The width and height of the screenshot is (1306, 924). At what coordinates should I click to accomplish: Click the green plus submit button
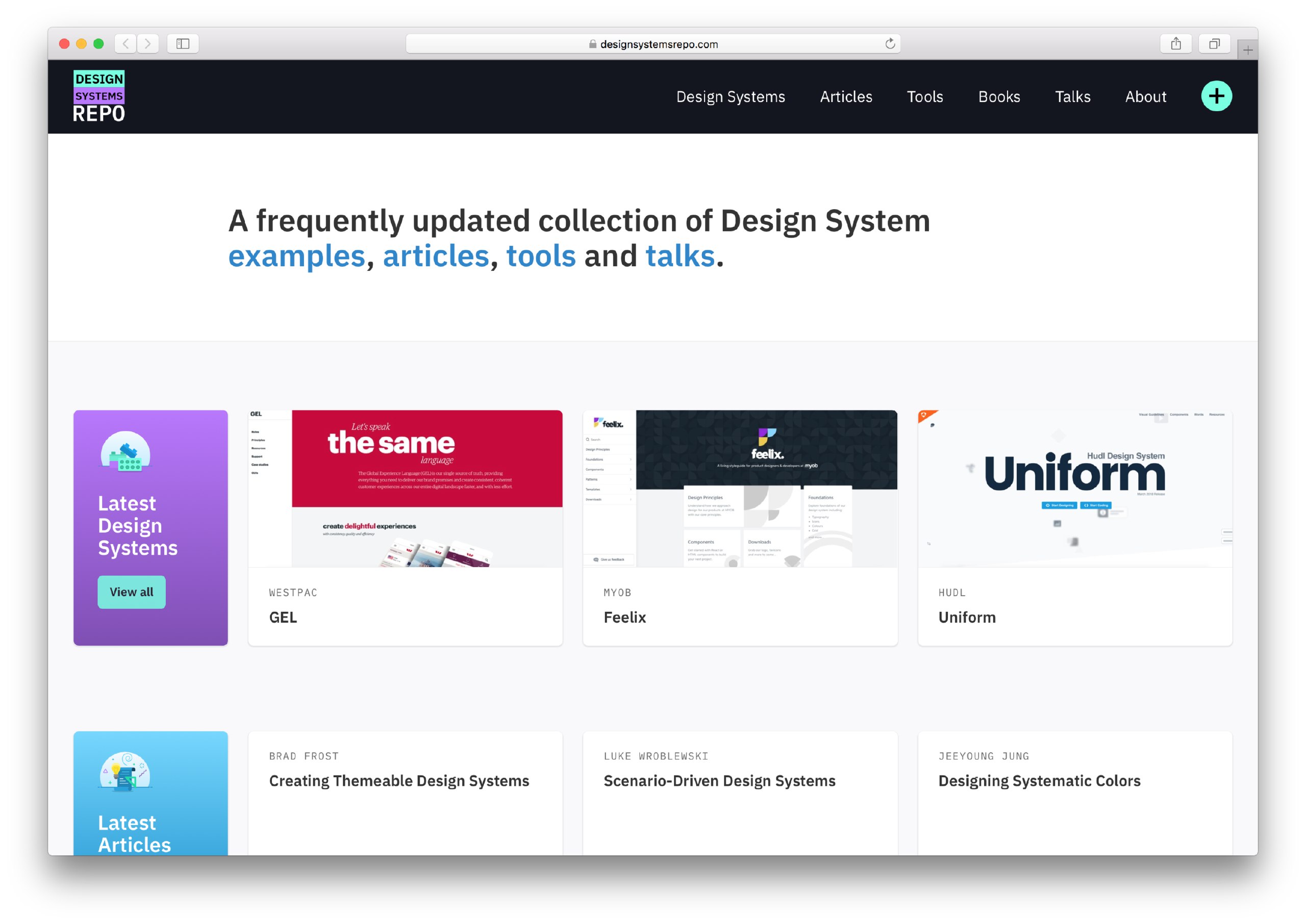point(1216,96)
